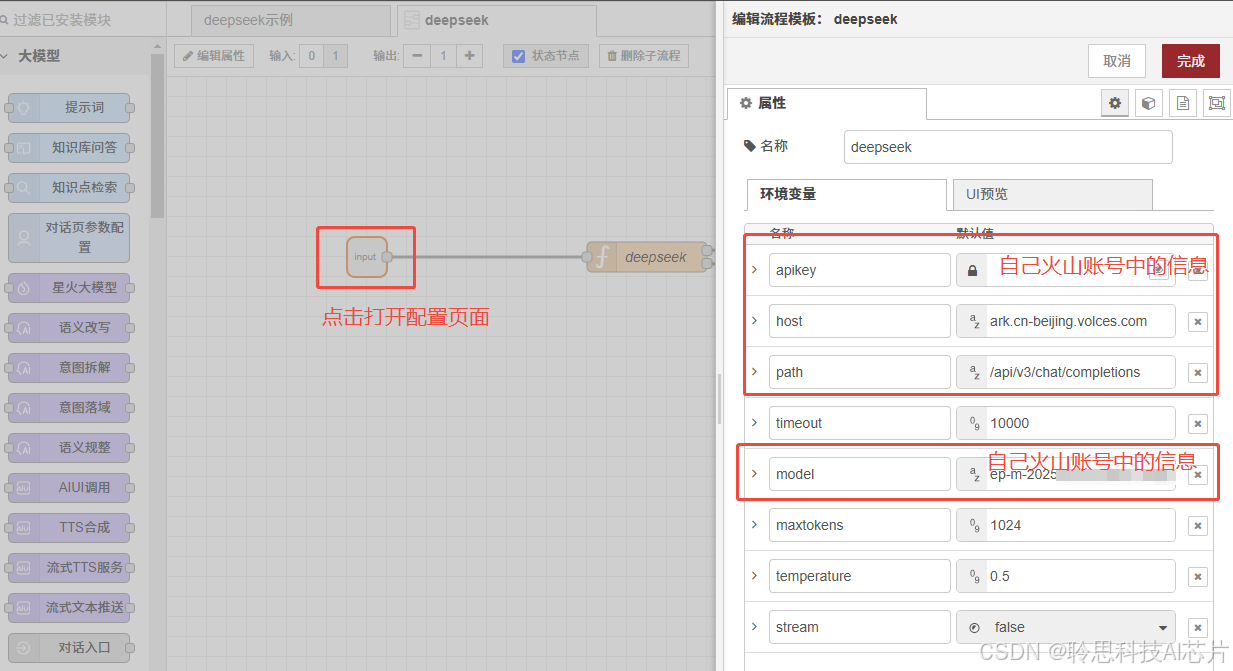The width and height of the screenshot is (1233, 671).
Task: Remove the path variable row
Action: pos(1198,372)
